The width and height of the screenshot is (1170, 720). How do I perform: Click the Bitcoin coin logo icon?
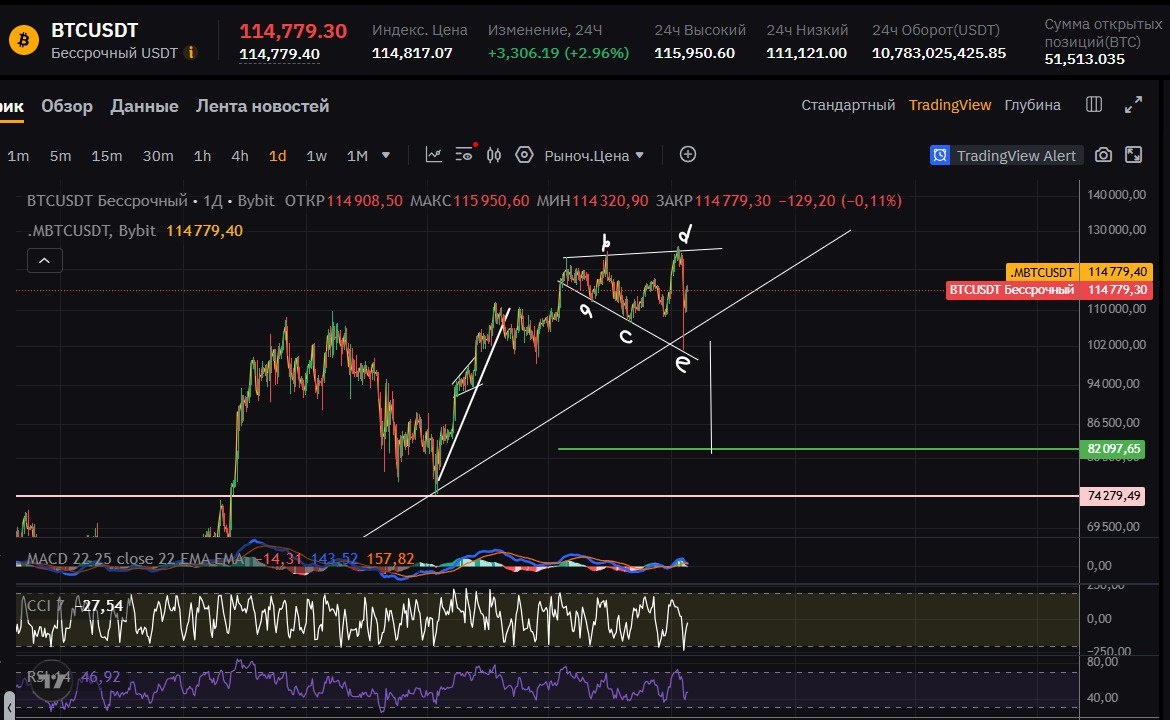pos(23,40)
